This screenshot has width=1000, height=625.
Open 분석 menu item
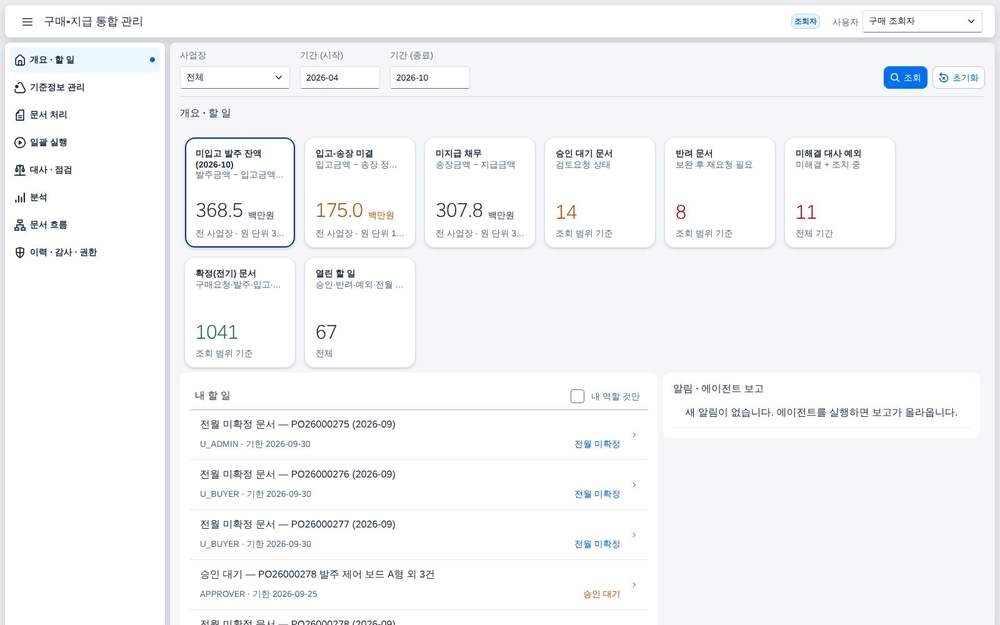click(x=85, y=197)
